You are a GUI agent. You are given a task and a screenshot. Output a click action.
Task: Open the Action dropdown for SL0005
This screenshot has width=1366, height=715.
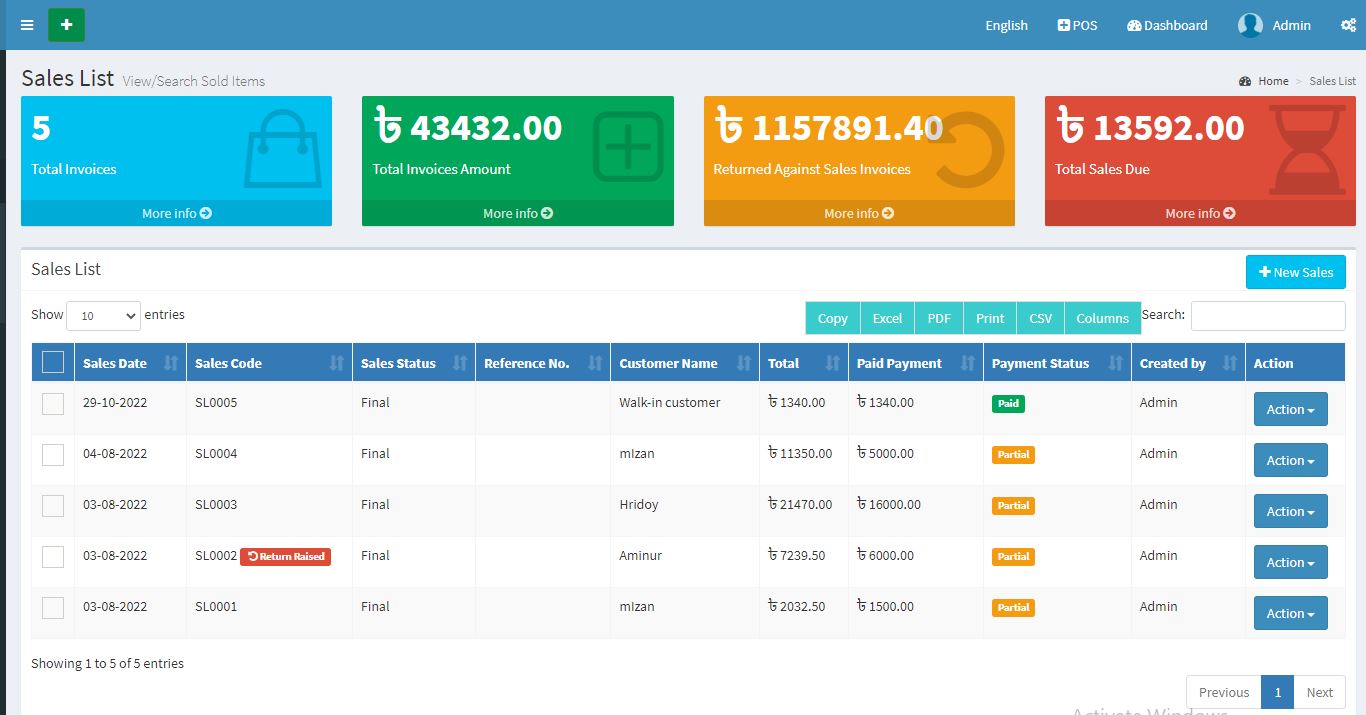point(1290,409)
